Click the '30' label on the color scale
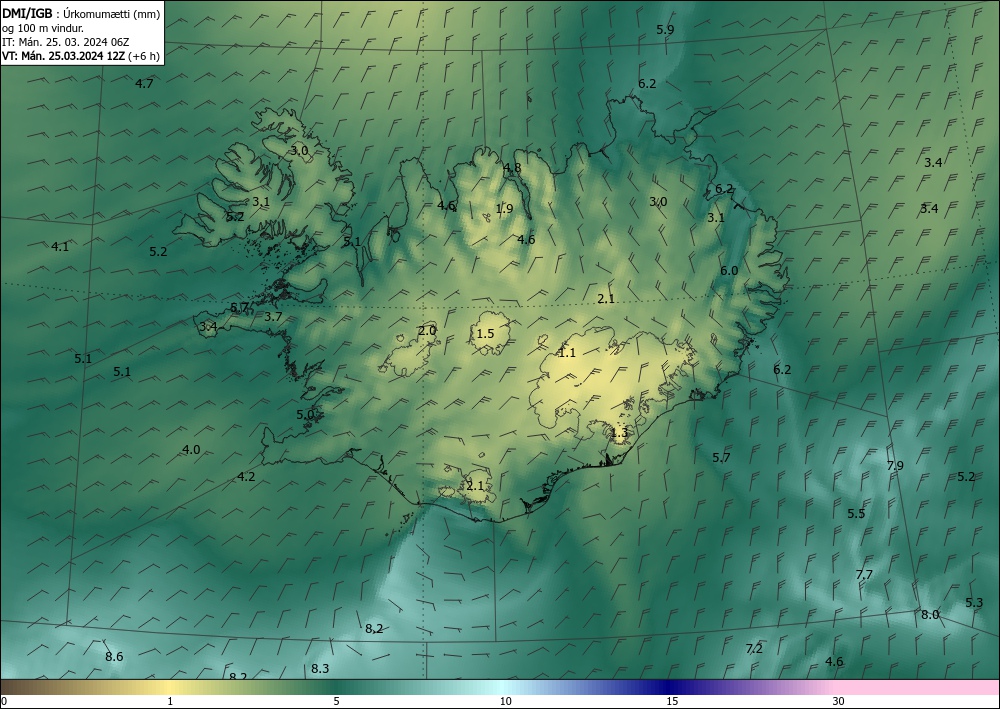The image size is (1000, 709). click(839, 702)
